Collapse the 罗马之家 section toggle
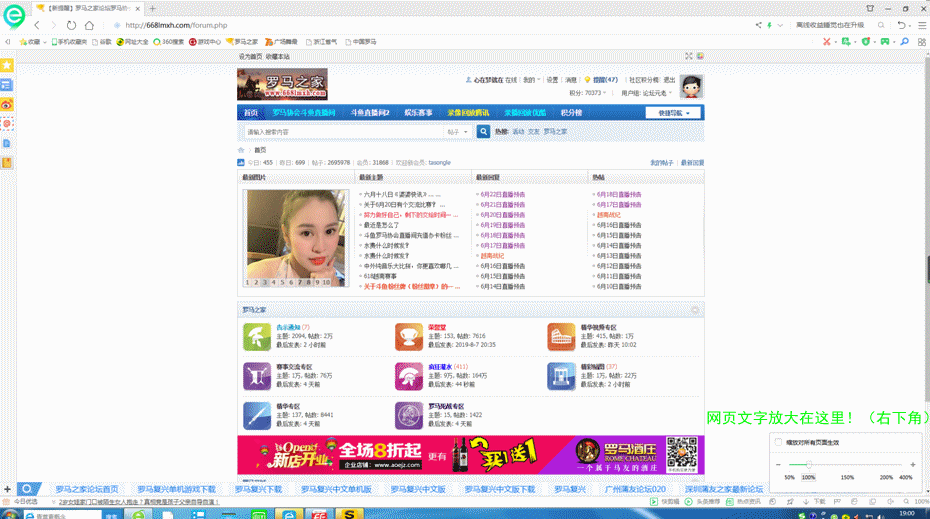 pos(695,310)
